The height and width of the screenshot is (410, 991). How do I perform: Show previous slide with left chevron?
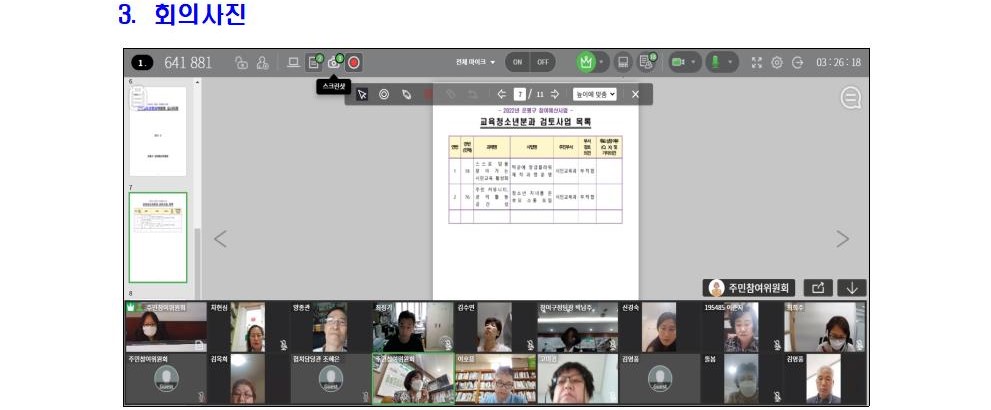click(220, 239)
